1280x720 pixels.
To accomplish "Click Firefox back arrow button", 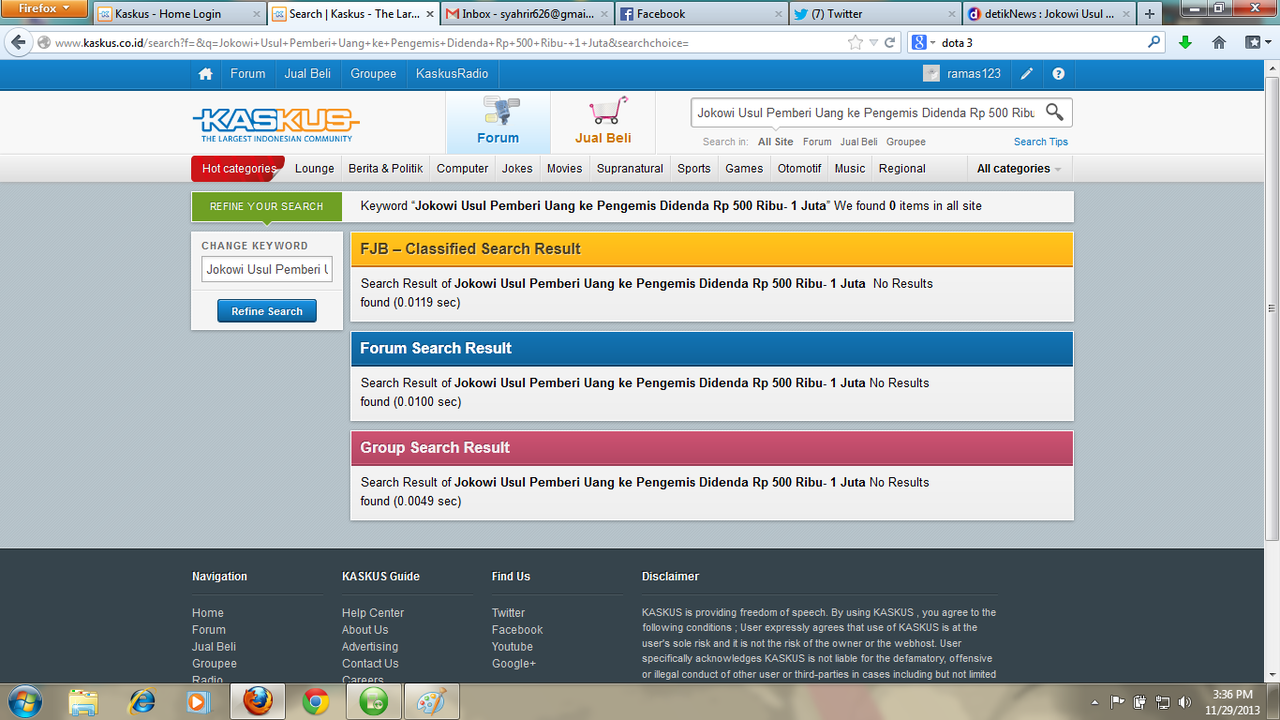I will [17, 43].
